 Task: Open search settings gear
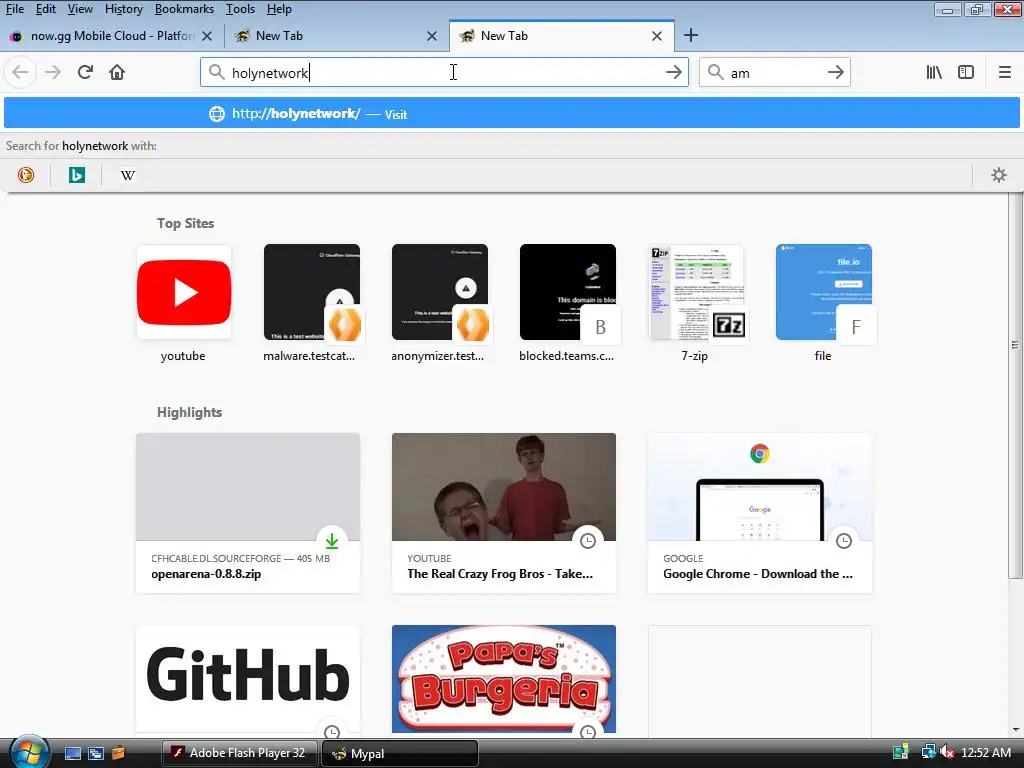pos(999,175)
